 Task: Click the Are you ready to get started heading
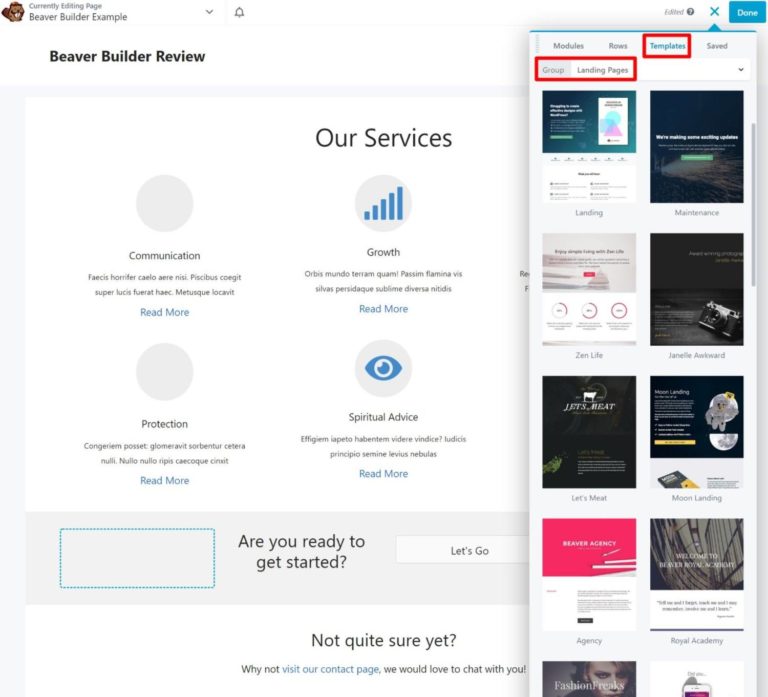click(x=302, y=552)
